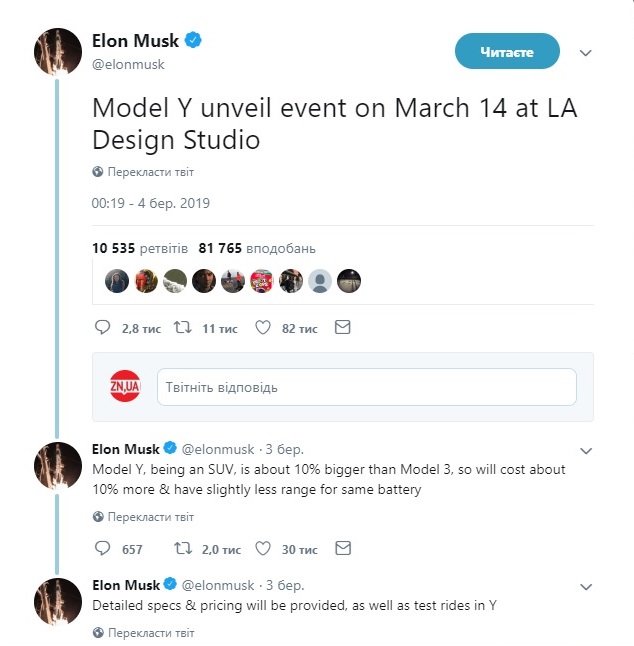Open the 00:19 - 4 бер. 2019 timestamp
634x646 pixels.
pyautogui.click(x=151, y=202)
